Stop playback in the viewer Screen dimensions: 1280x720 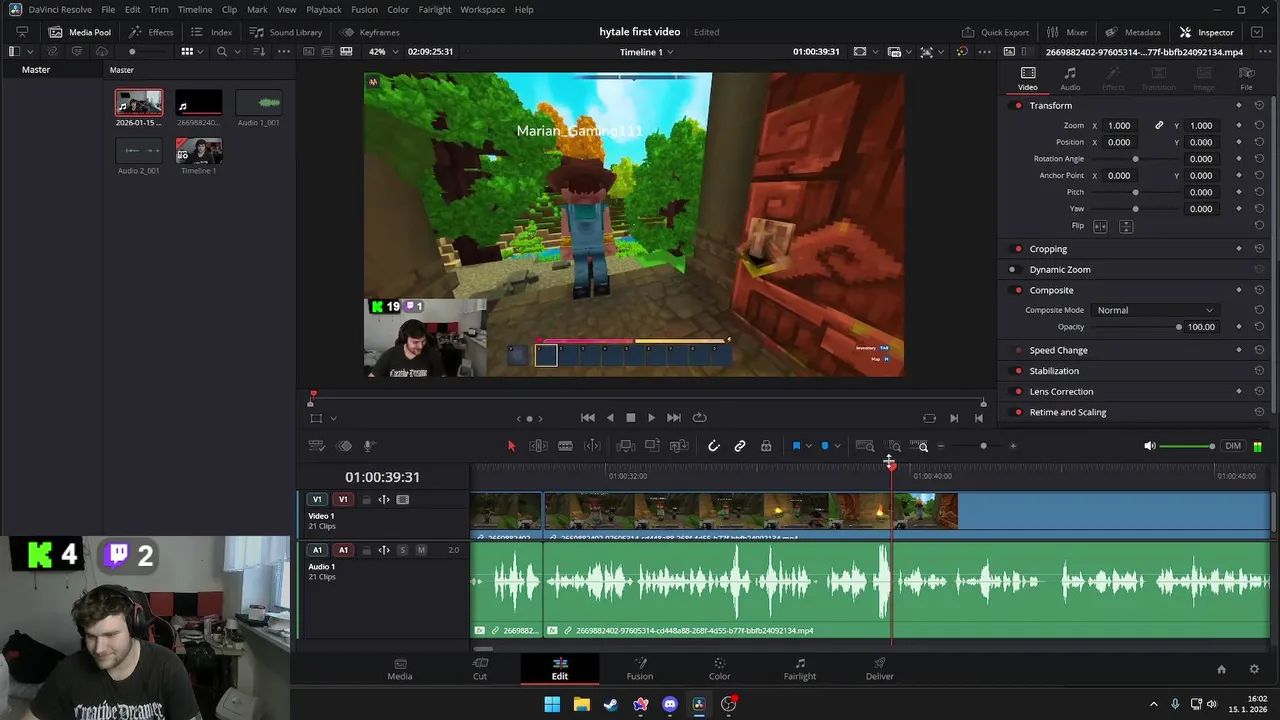click(x=630, y=418)
